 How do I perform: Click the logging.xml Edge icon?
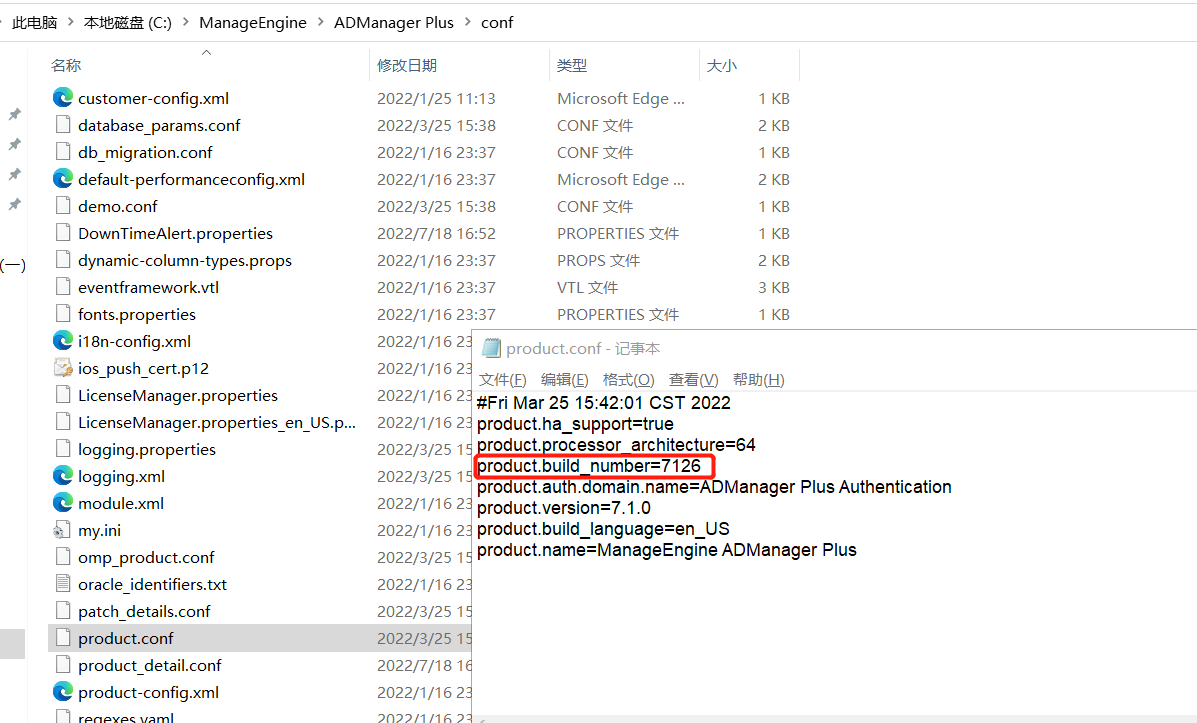pyautogui.click(x=63, y=476)
